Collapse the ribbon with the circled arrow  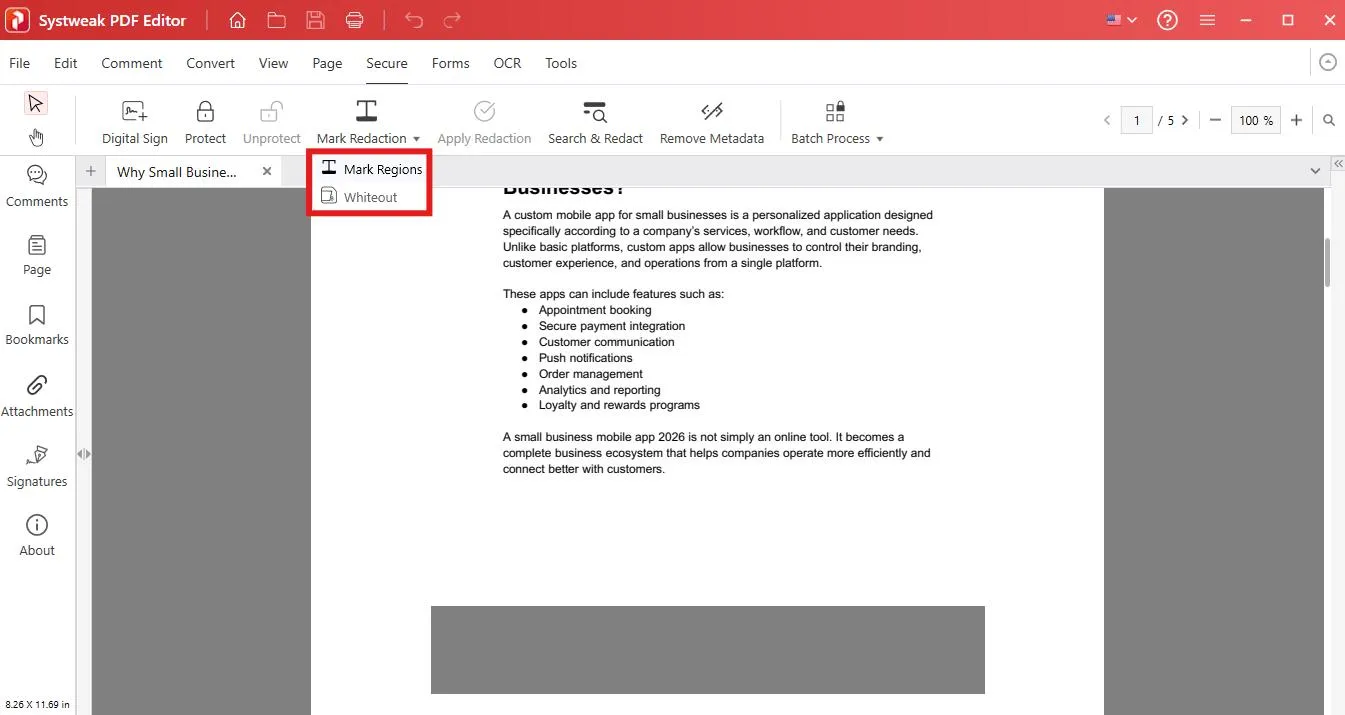coord(1328,62)
